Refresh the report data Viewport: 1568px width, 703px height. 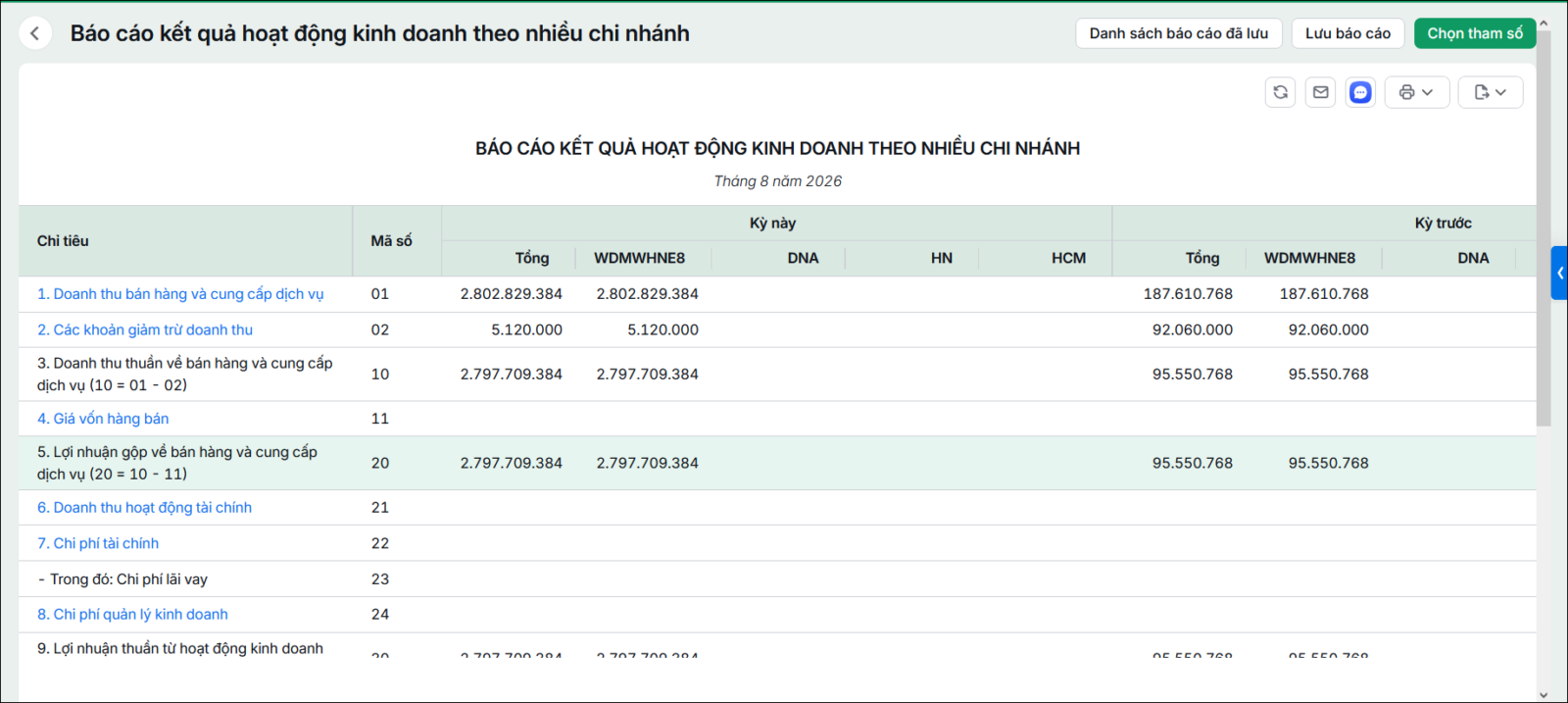[1280, 92]
